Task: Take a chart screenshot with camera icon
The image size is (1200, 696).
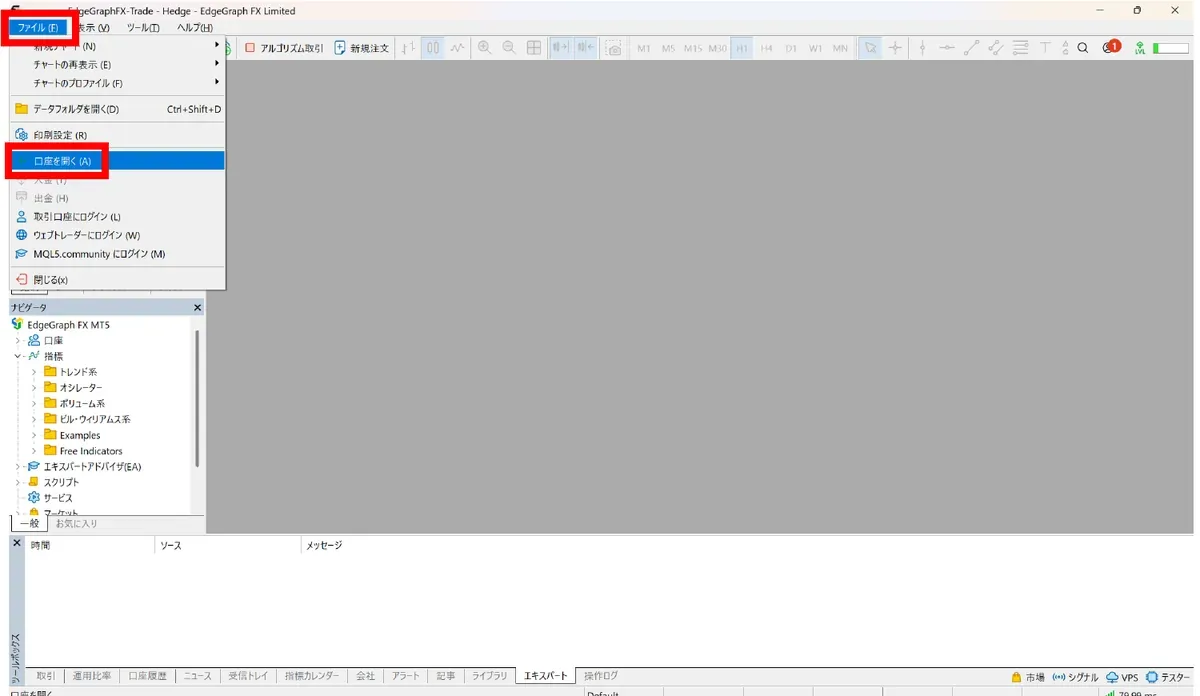Action: [x=614, y=47]
